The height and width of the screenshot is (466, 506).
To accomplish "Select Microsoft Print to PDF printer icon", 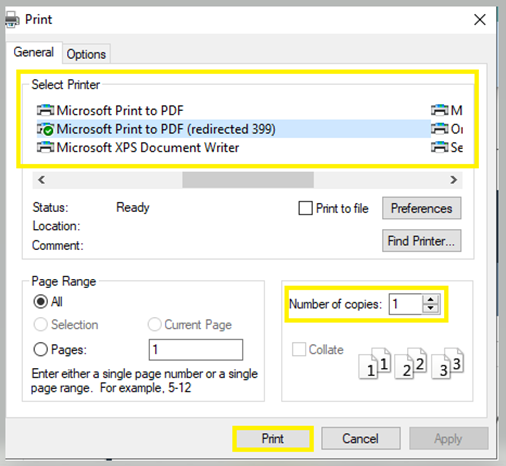I will pyautogui.click(x=45, y=110).
